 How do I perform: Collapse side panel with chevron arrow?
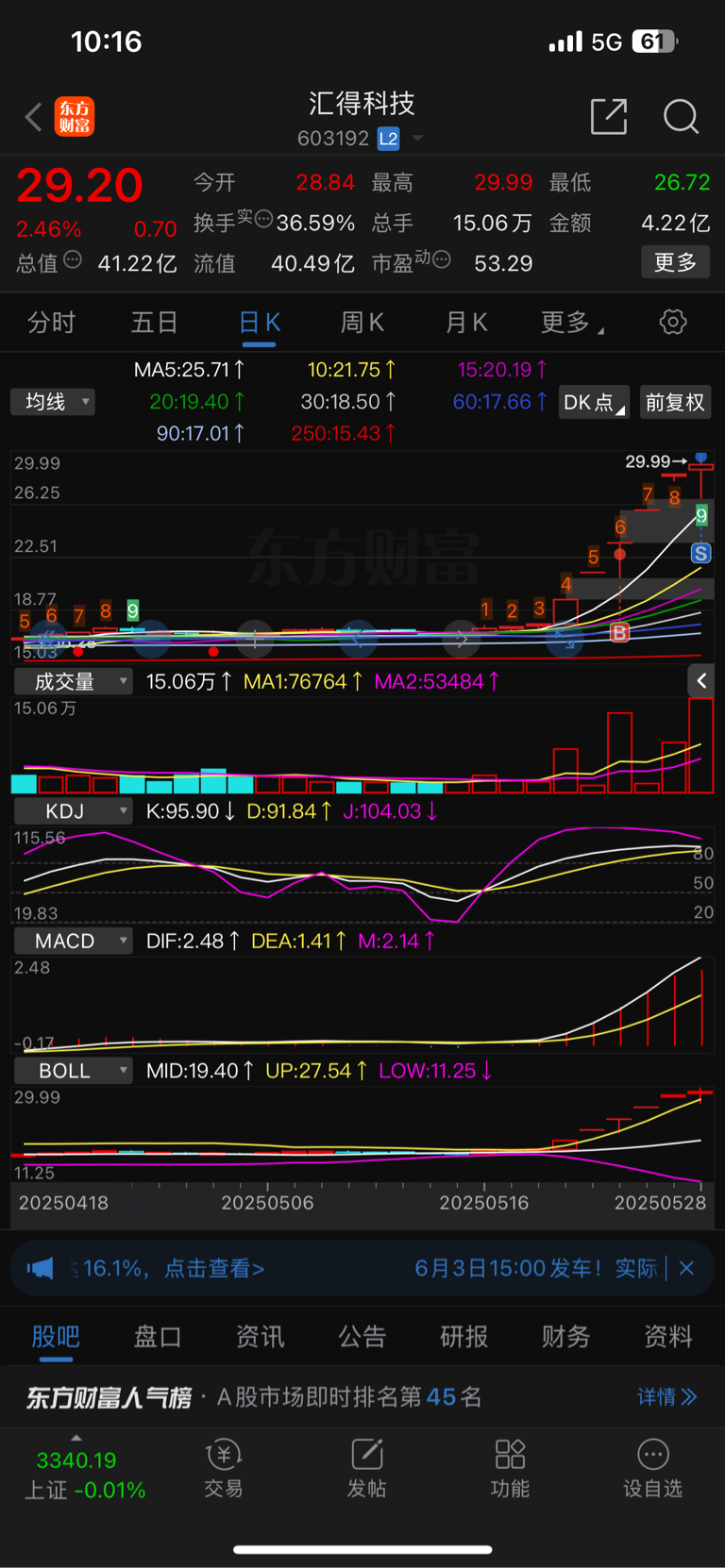(x=701, y=681)
